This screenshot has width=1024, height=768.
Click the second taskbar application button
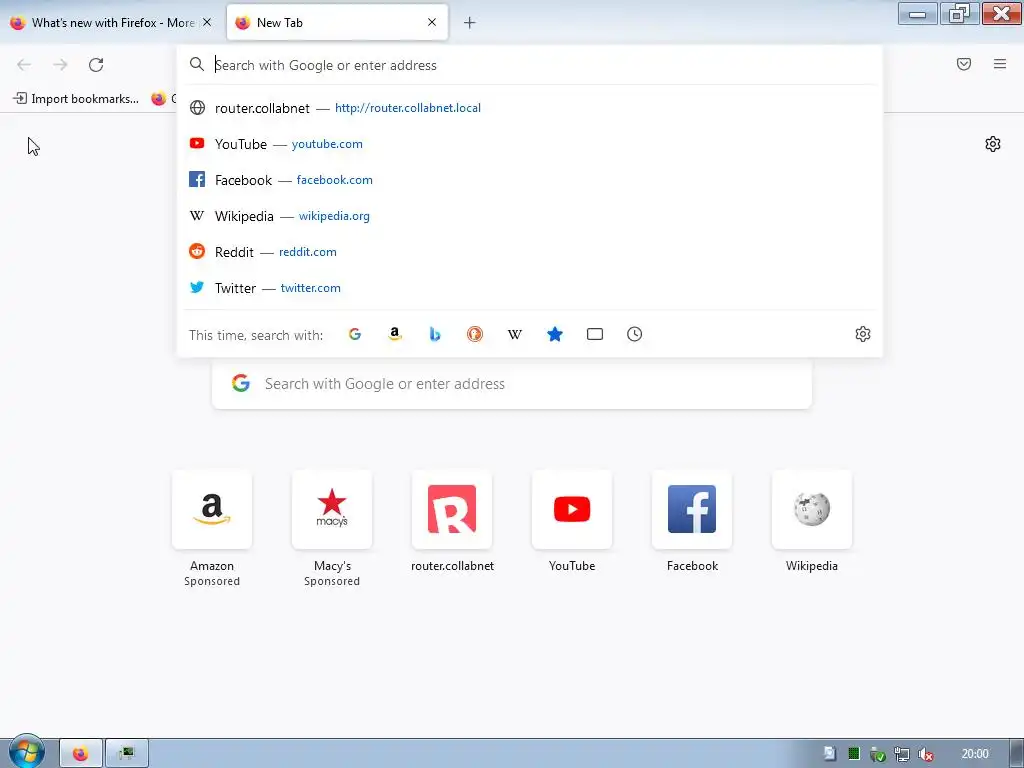127,754
